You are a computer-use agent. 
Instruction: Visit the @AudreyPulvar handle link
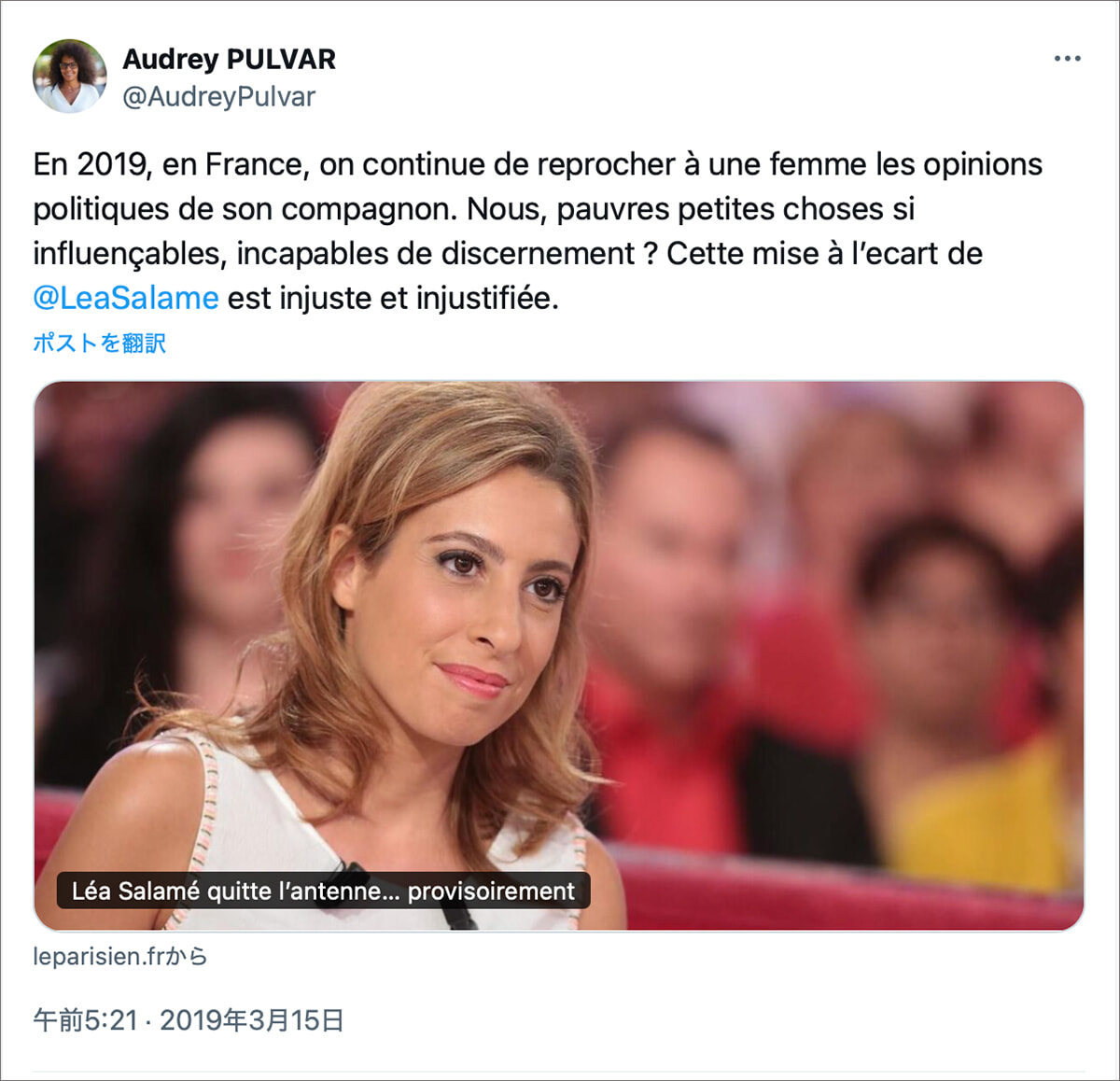coord(218,96)
